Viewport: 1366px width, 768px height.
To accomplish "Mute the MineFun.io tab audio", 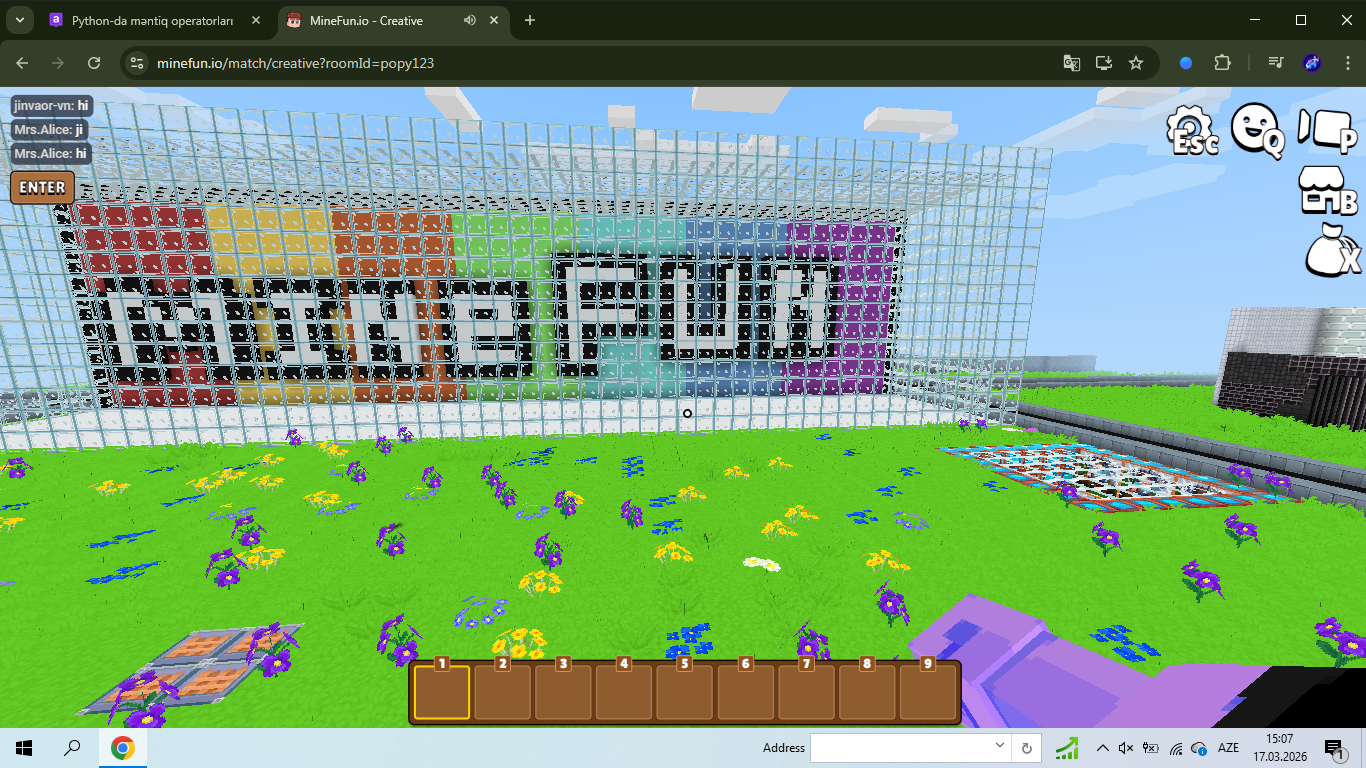I will 470,20.
